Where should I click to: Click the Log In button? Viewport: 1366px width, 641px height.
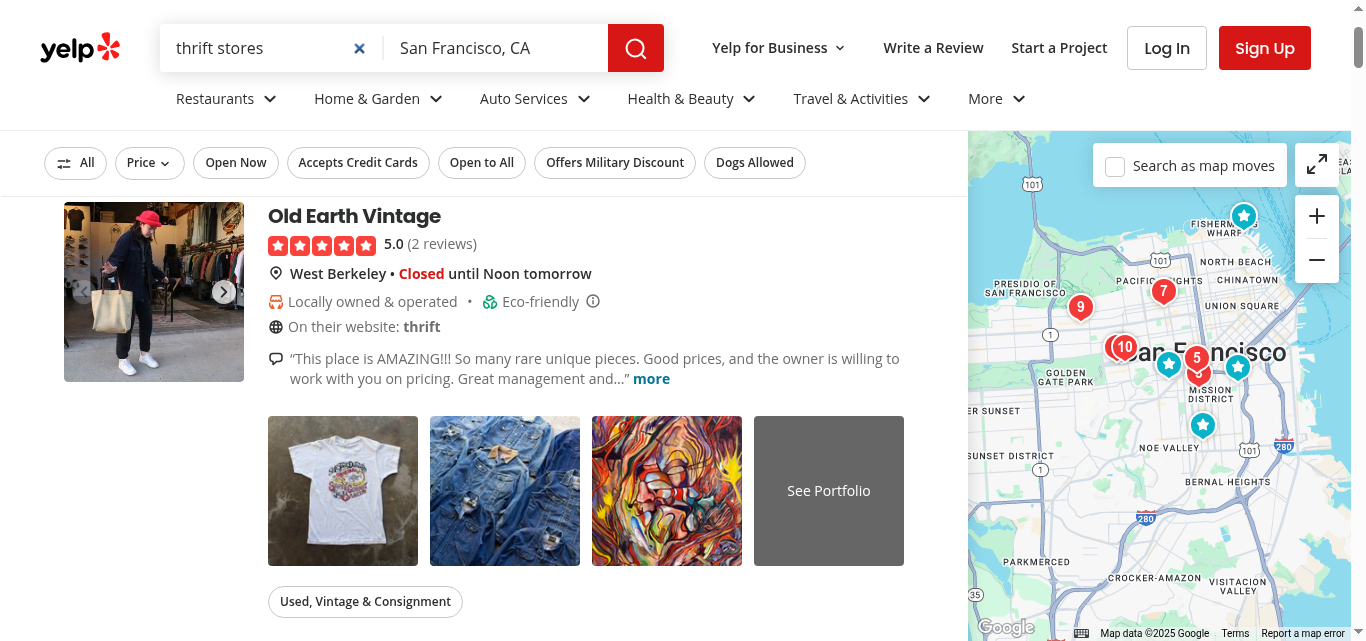pos(1167,48)
